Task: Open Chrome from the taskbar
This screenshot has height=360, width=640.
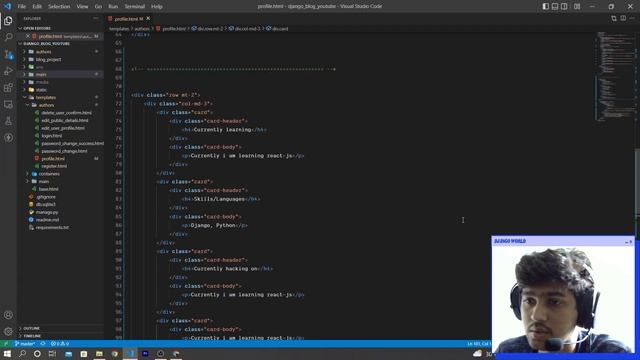Action: (115, 353)
